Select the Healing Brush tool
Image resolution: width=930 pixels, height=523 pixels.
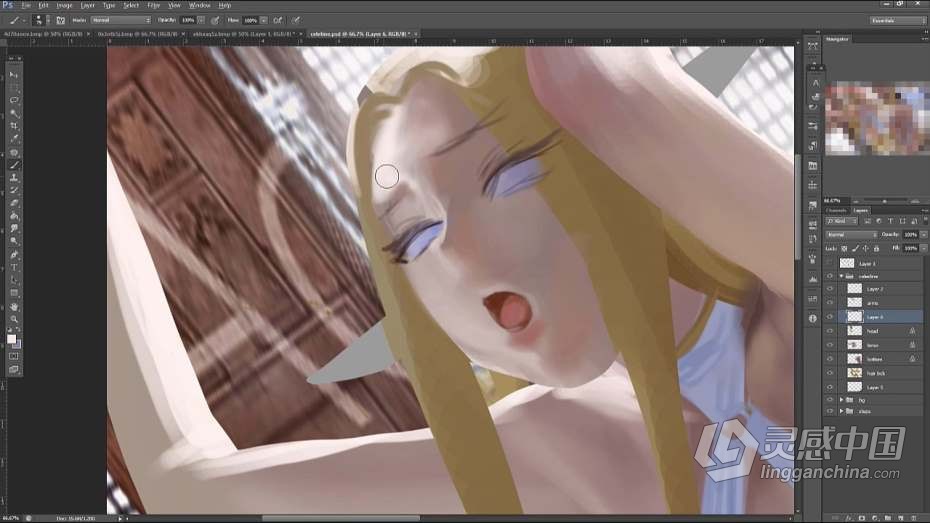pyautogui.click(x=14, y=152)
